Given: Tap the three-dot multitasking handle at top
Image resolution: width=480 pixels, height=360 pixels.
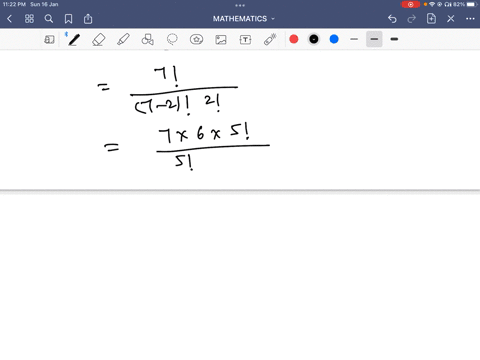Looking at the screenshot, I should [240, 5].
